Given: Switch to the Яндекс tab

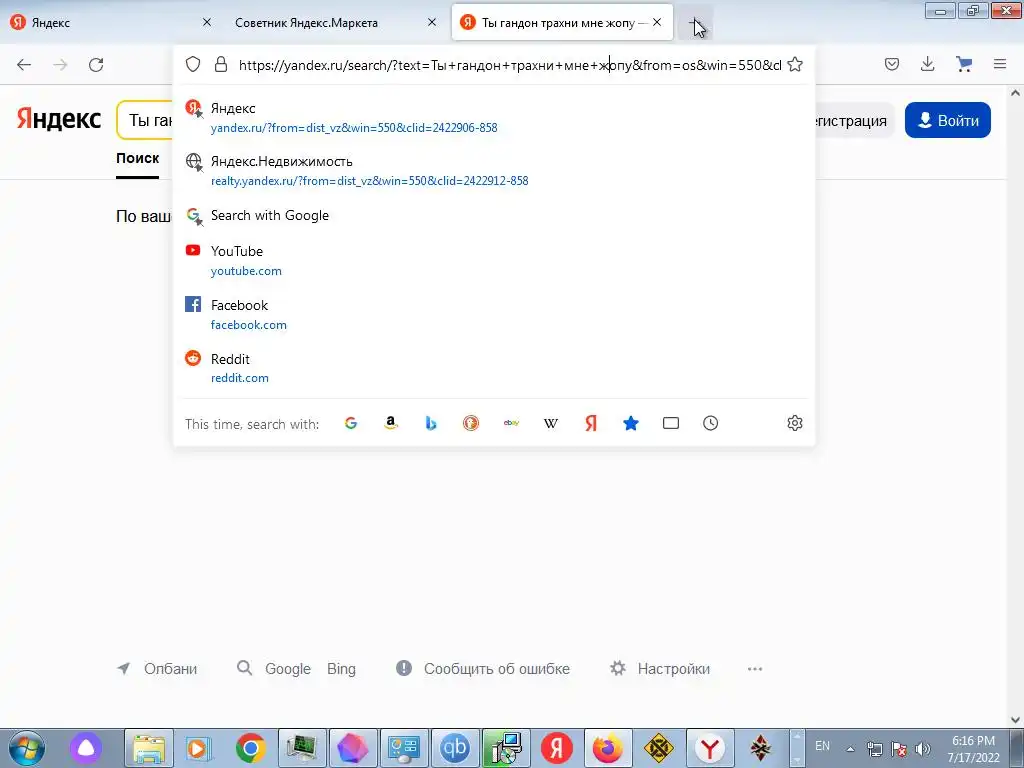Looking at the screenshot, I should point(110,22).
